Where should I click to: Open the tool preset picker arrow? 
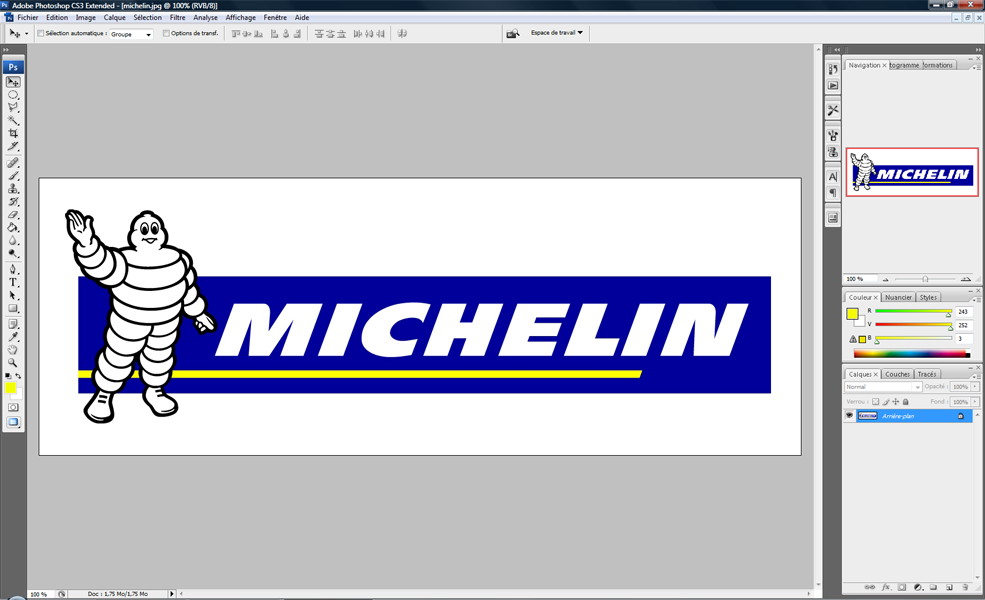pos(26,34)
